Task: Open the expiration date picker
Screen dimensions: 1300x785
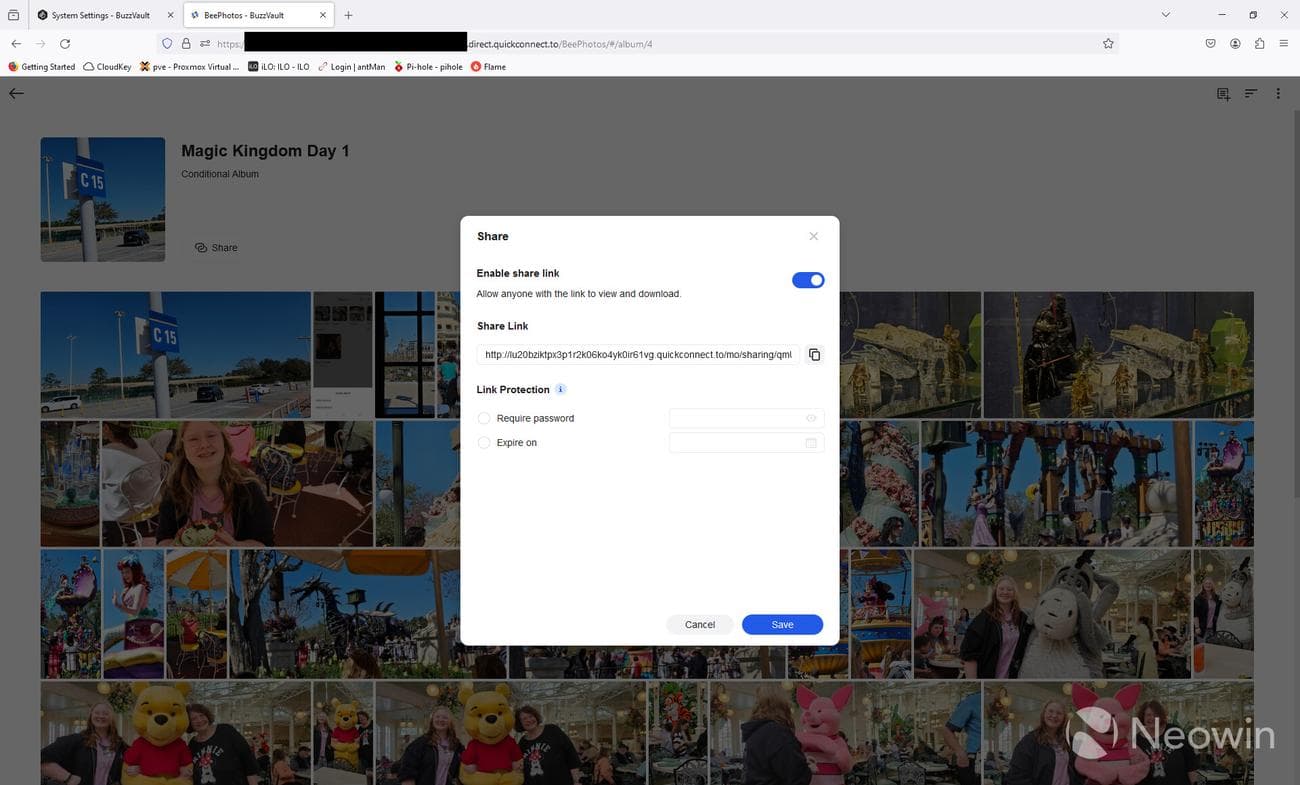Action: point(810,442)
